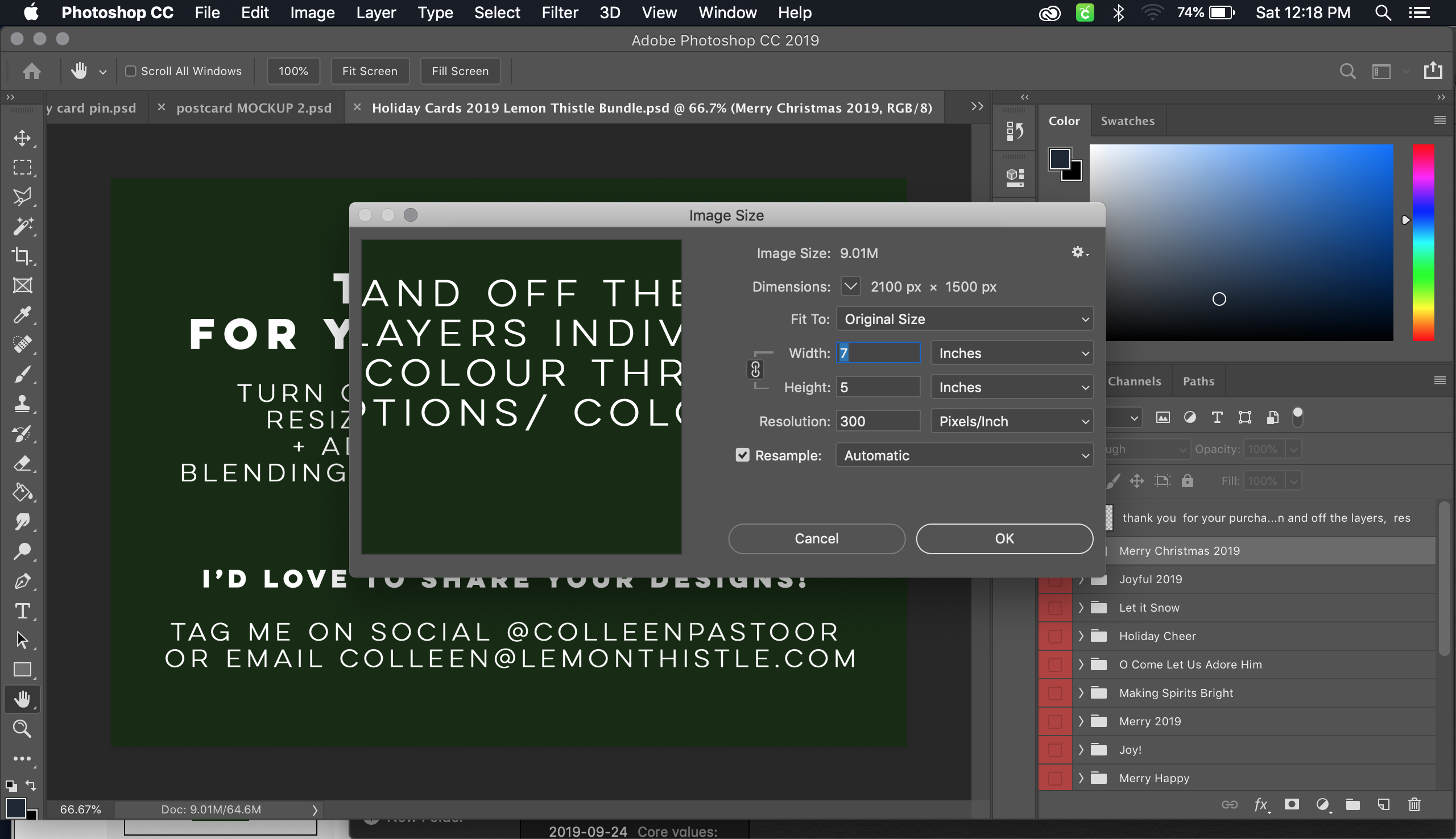Open the Resolution units Pixels/Inch dropdown
Image resolution: width=1456 pixels, height=839 pixels.
1012,421
